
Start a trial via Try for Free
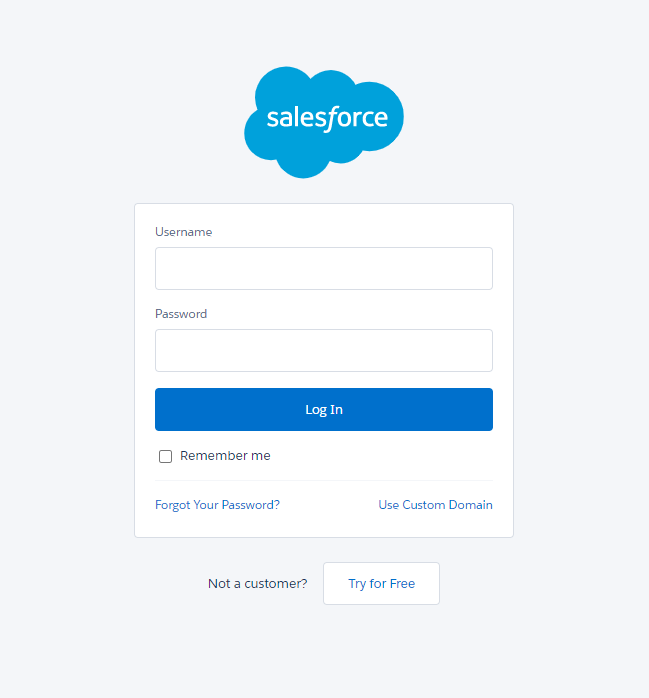tap(381, 584)
